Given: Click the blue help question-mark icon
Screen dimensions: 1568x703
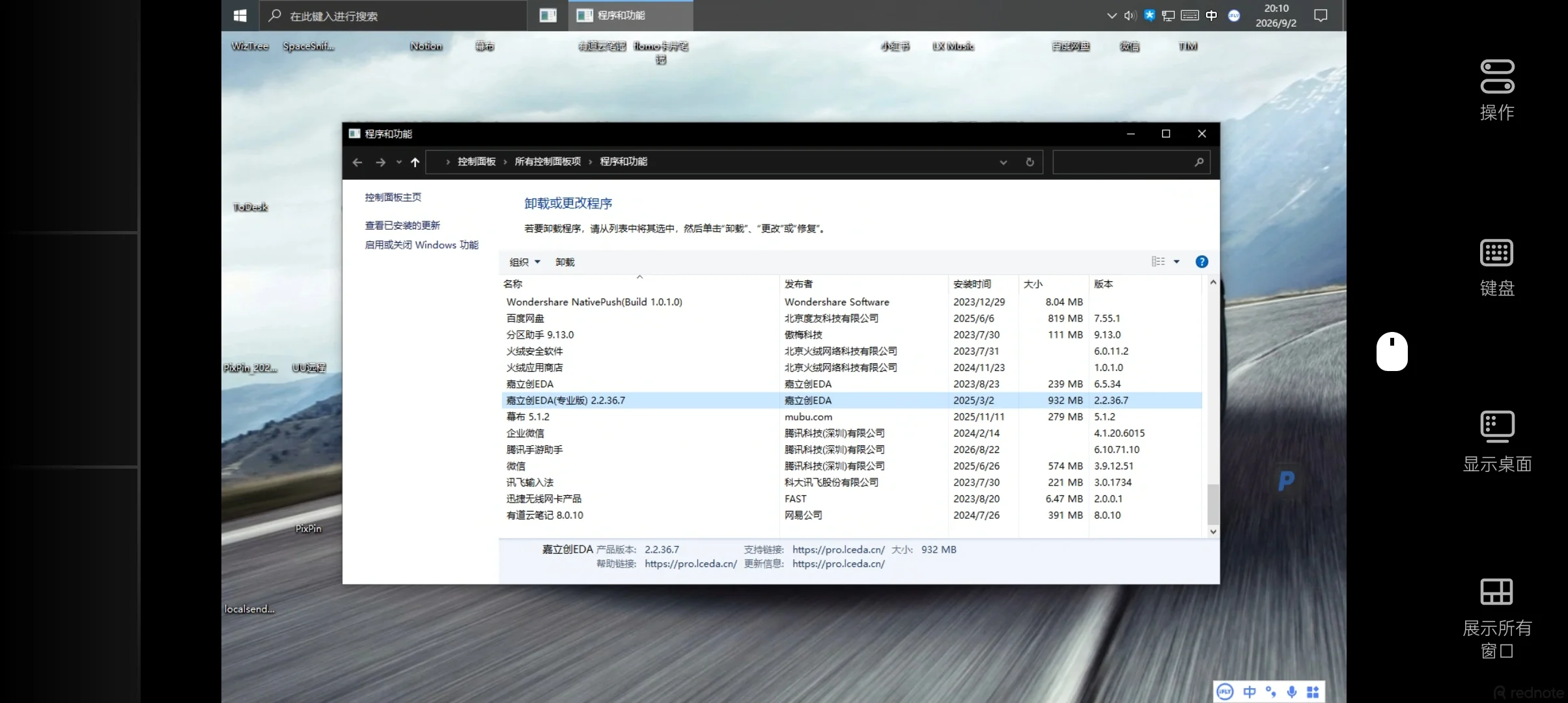Looking at the screenshot, I should (1201, 262).
